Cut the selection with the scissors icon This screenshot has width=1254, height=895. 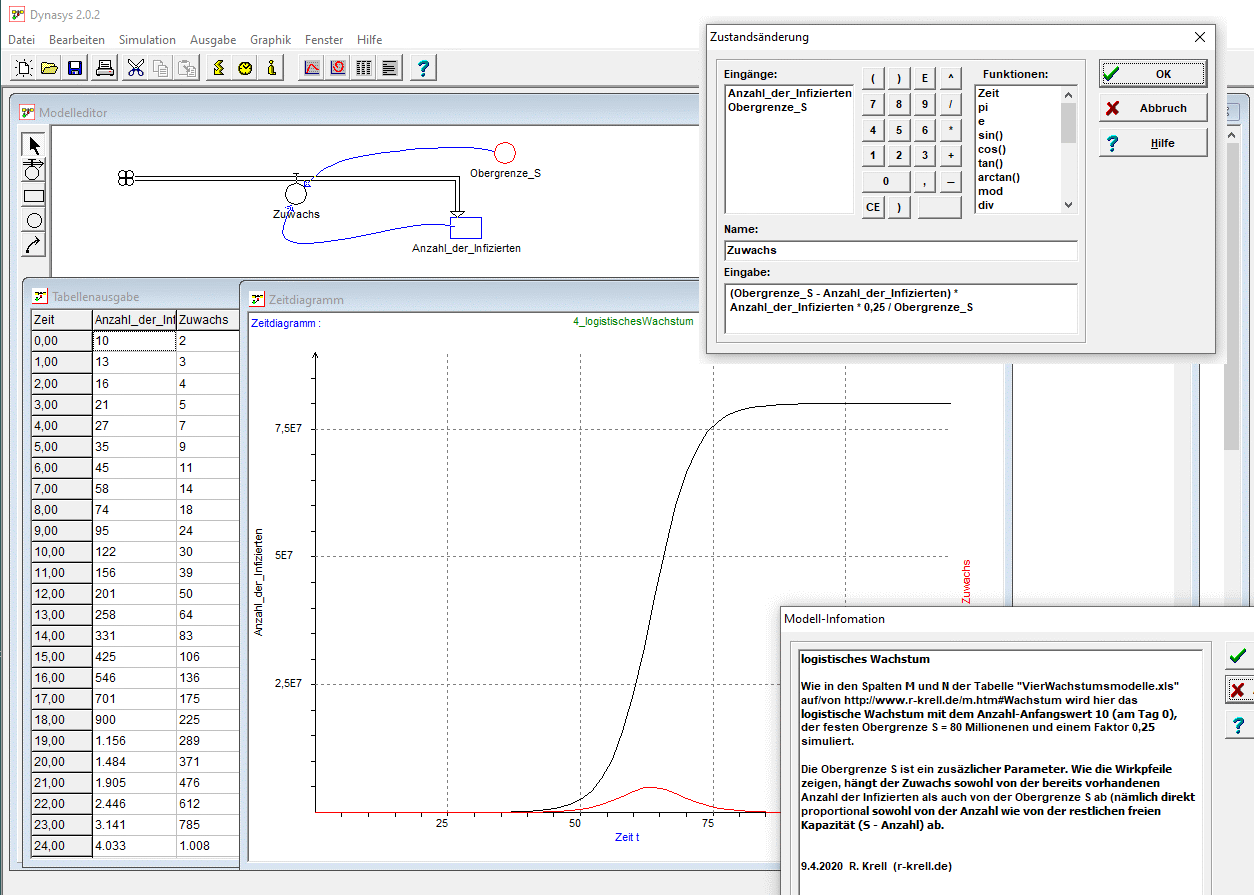click(x=136, y=68)
